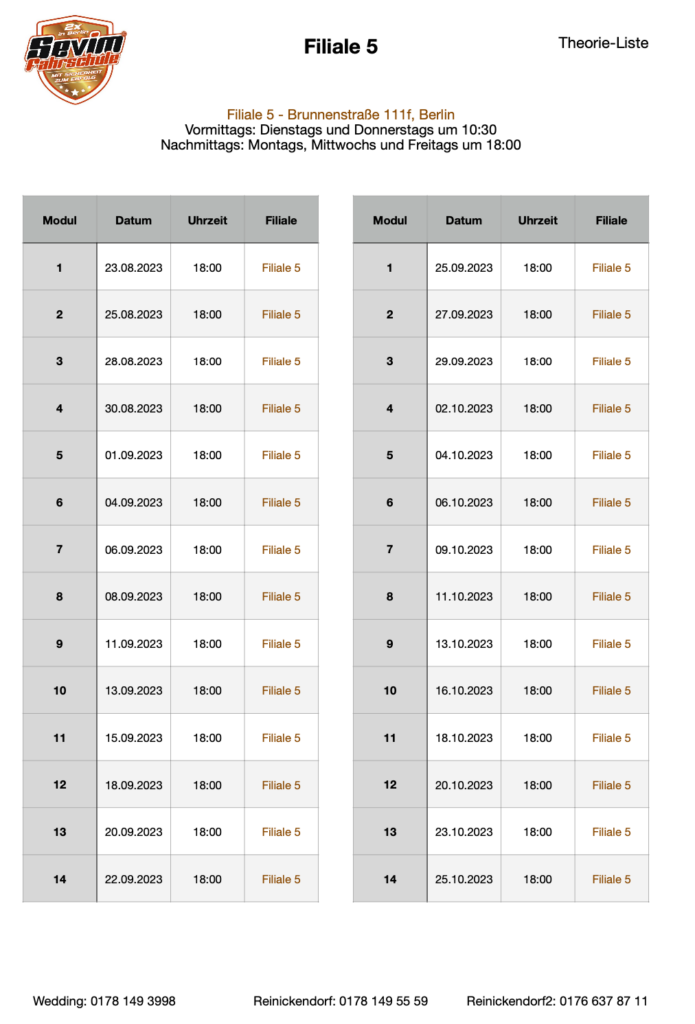The width and height of the screenshot is (695, 1024).
Task: Click the date 22.09.2023
Action: pos(133,880)
